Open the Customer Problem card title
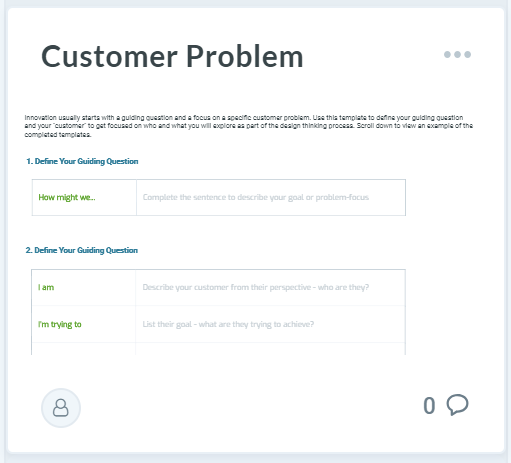The height and width of the screenshot is (463, 511). coord(172,56)
